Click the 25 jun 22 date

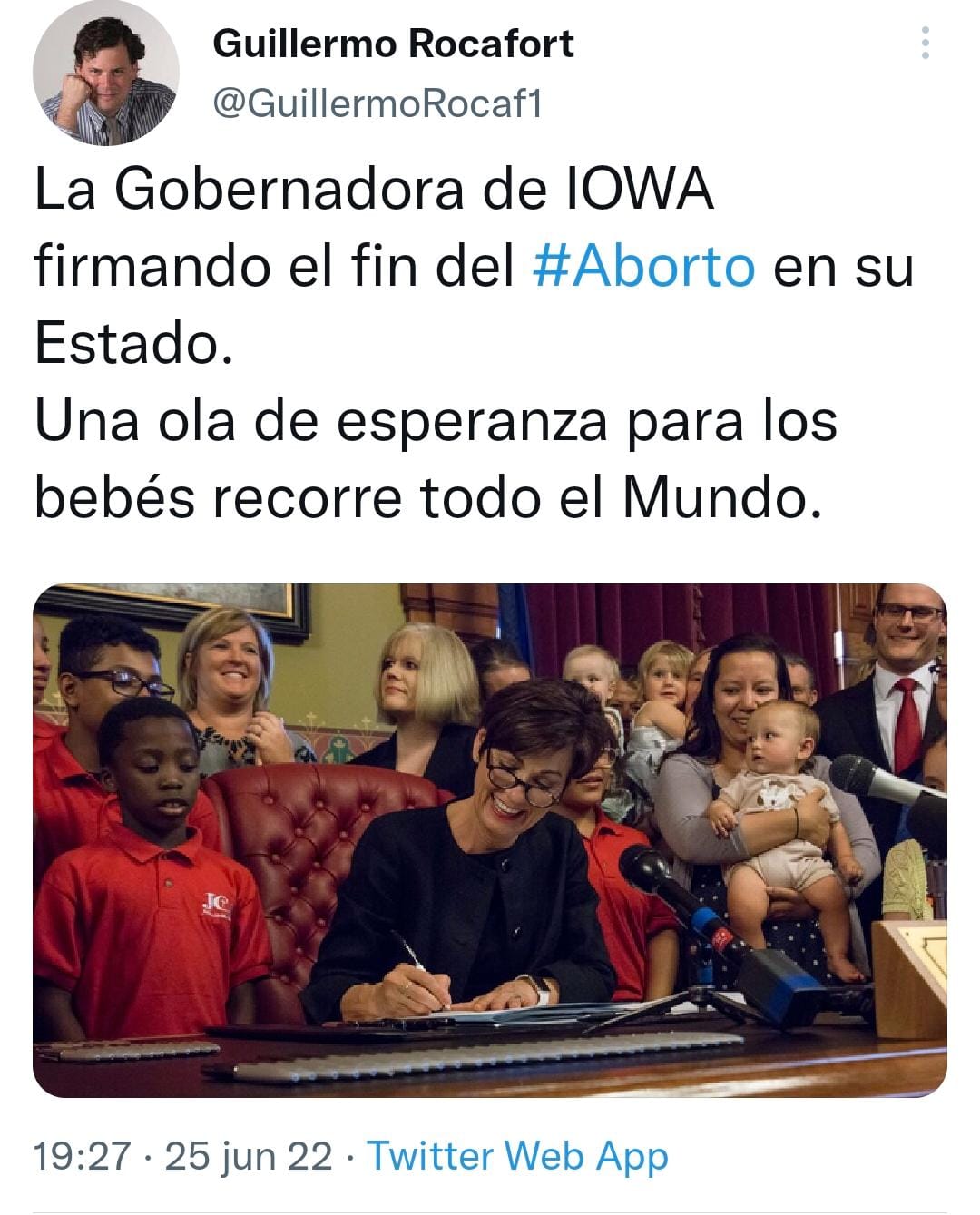(249, 1156)
